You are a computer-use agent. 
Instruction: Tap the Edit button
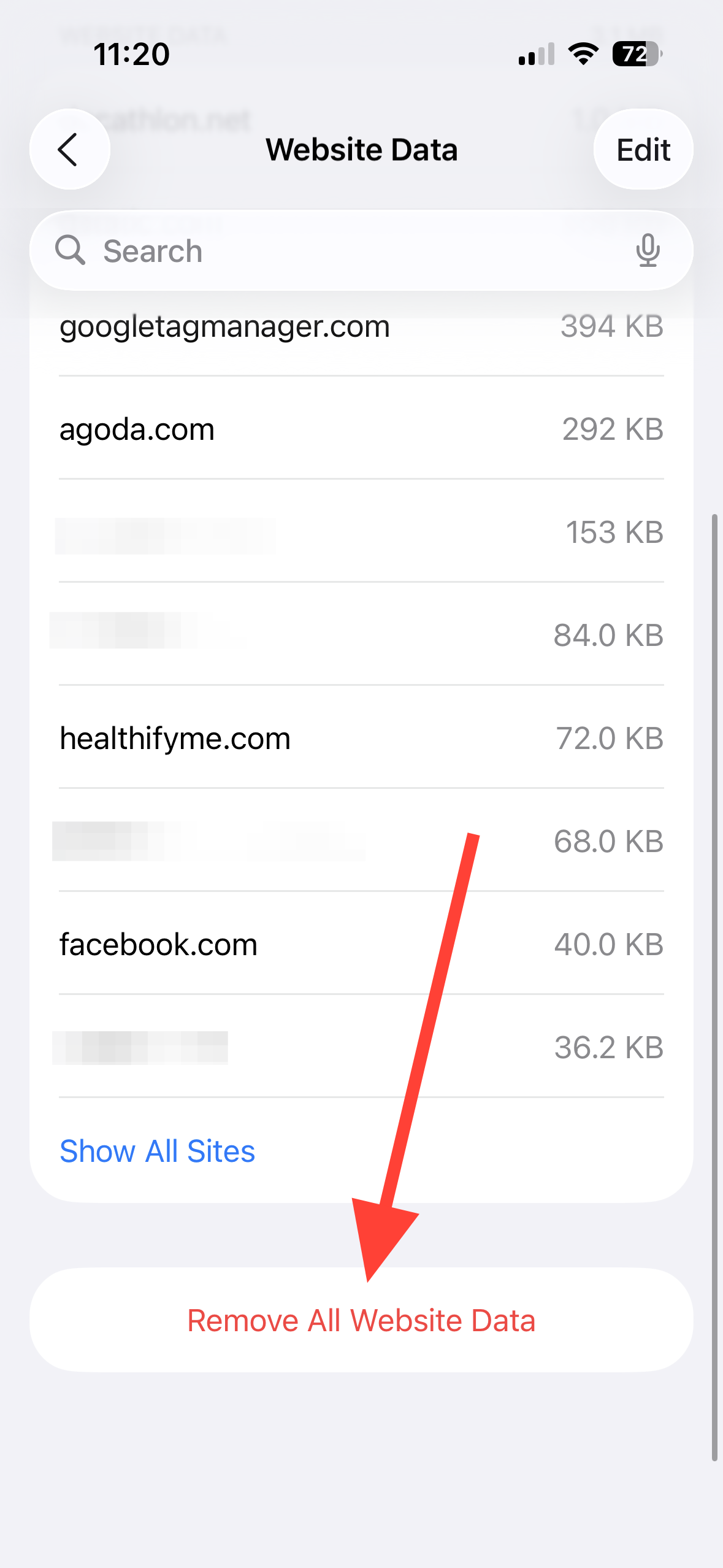point(643,150)
